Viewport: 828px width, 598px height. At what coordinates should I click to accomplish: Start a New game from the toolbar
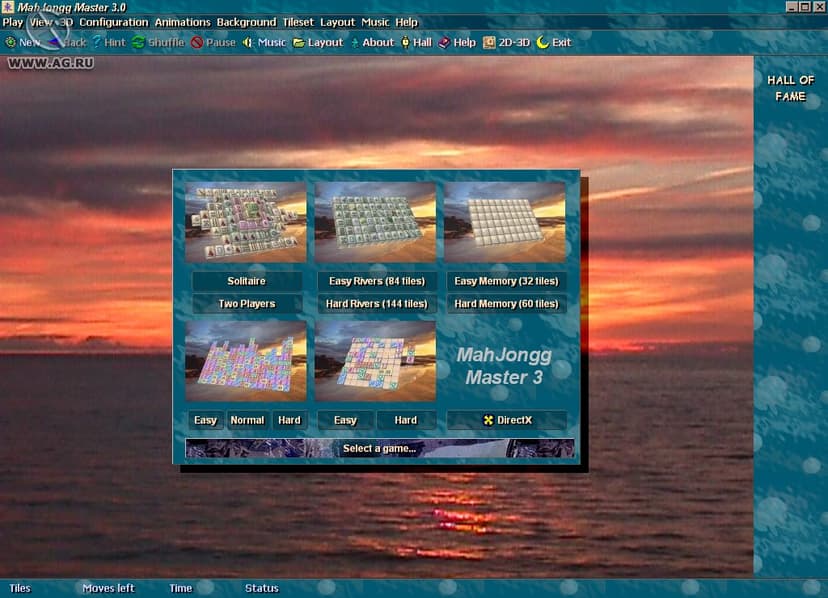click(x=23, y=42)
